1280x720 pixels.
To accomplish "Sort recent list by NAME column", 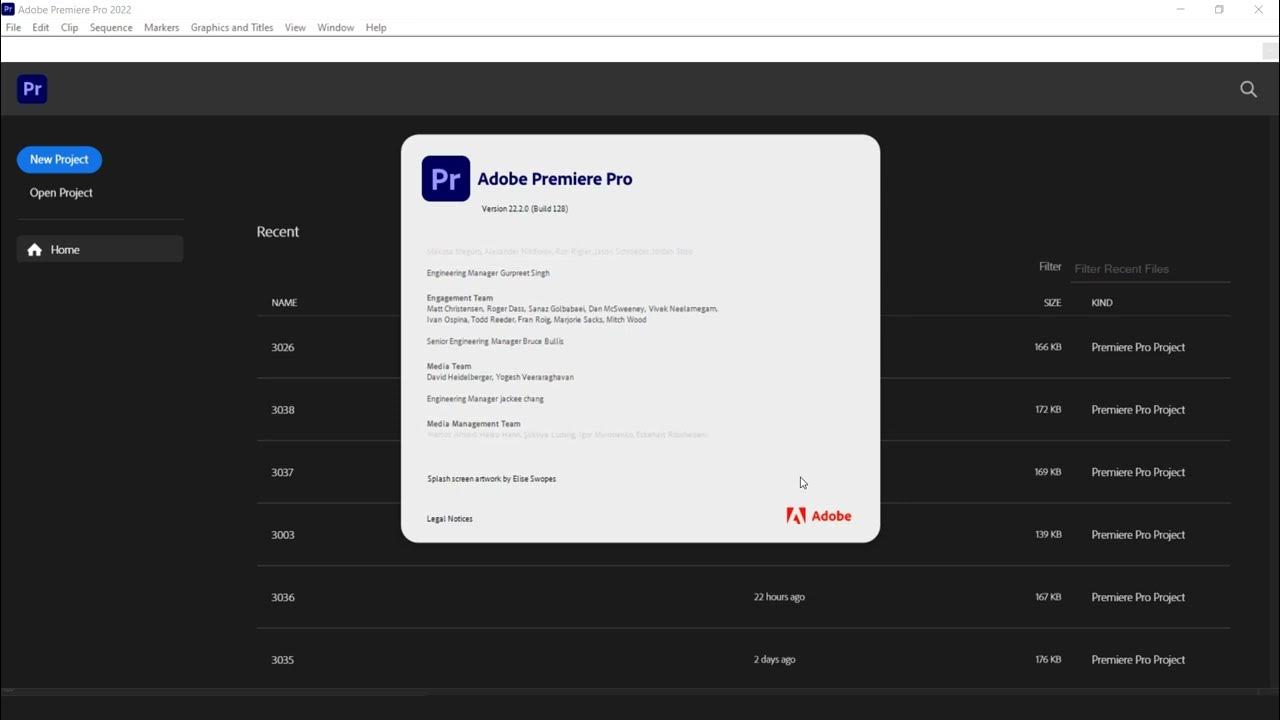I will coord(284,303).
